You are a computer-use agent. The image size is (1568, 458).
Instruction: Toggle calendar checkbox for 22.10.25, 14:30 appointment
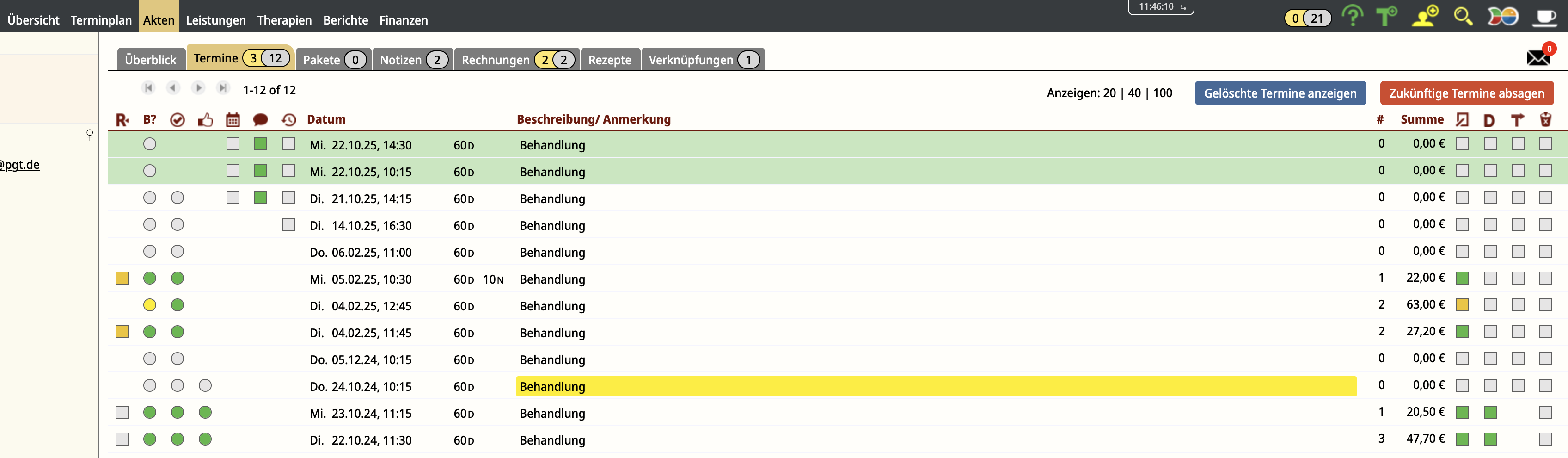point(233,144)
